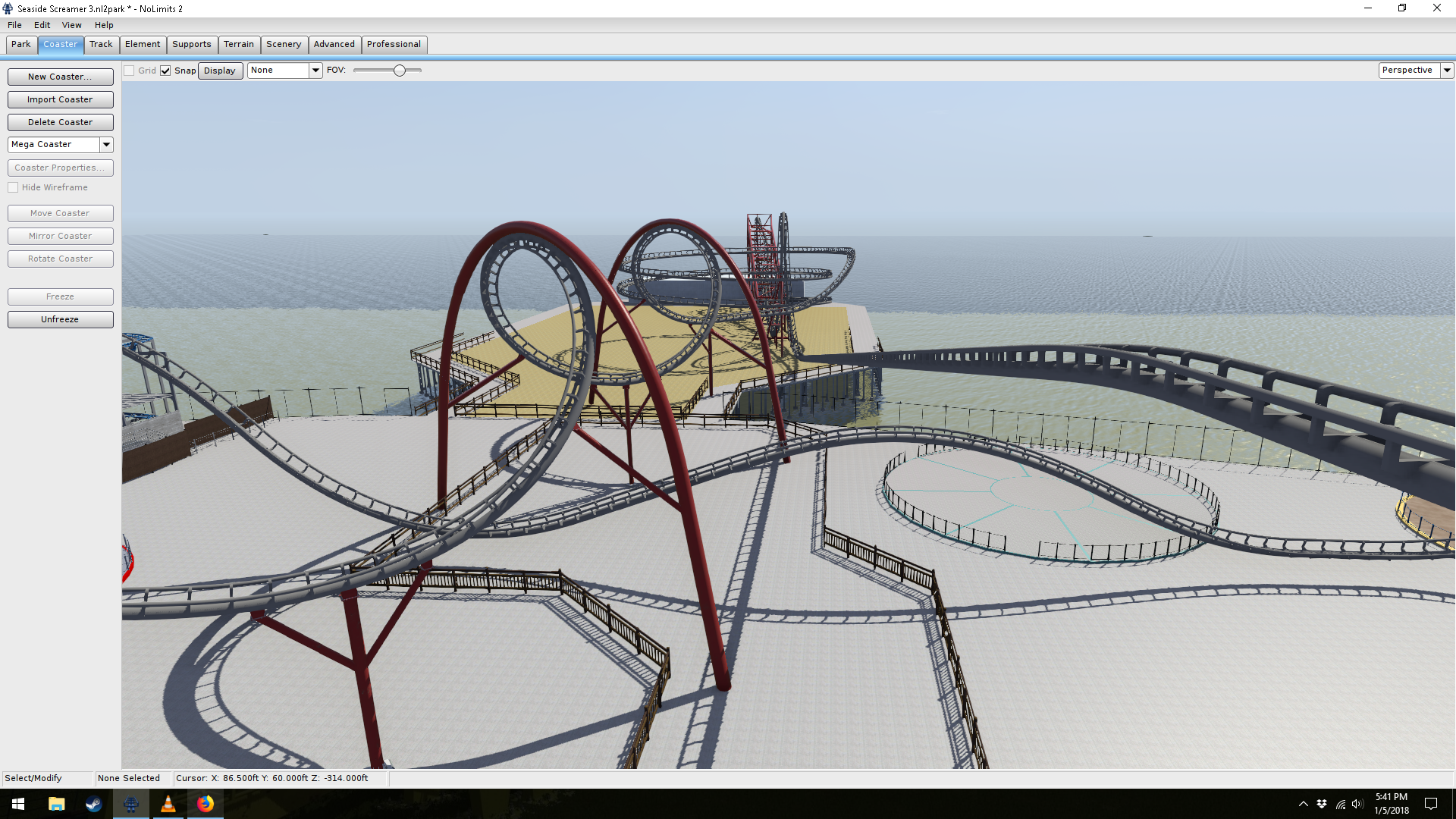This screenshot has width=1456, height=819.
Task: Expand the Mega Coaster dropdown
Action: pyautogui.click(x=106, y=144)
